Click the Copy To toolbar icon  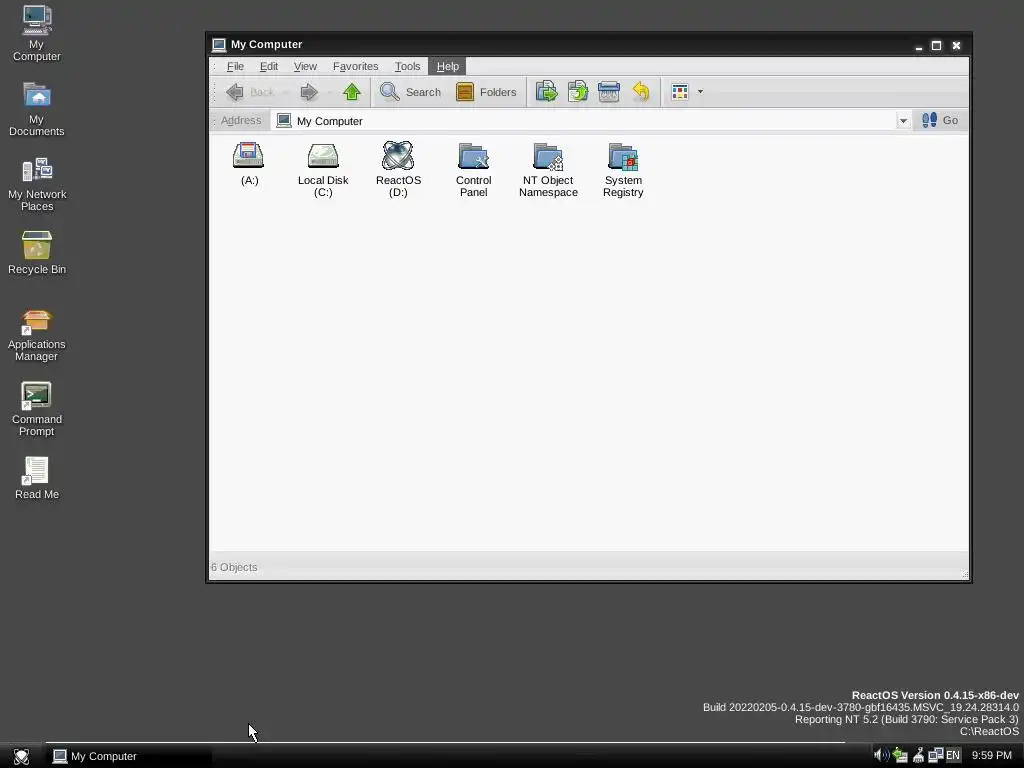[577, 92]
